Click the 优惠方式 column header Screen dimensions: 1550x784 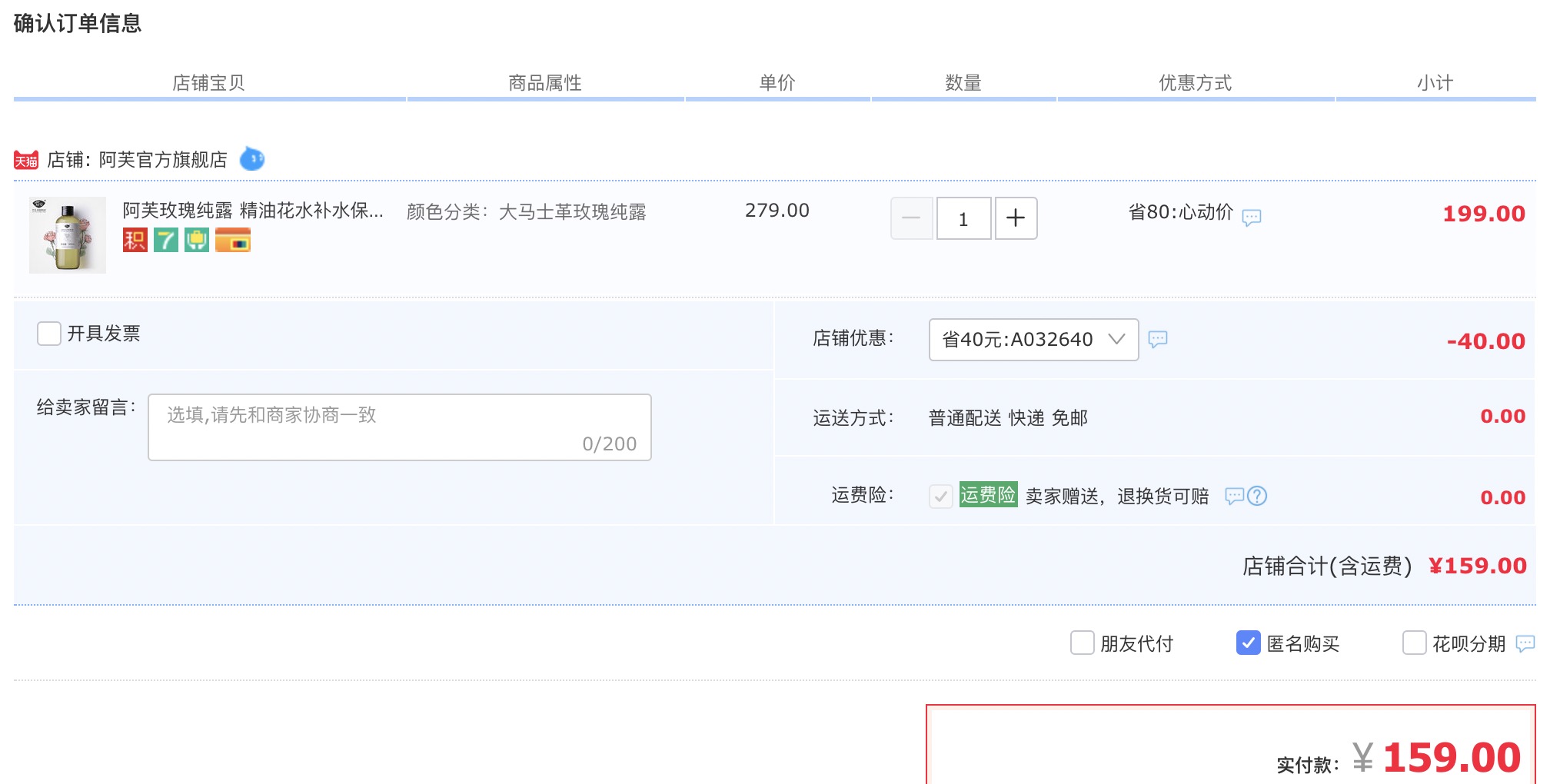[x=1196, y=83]
